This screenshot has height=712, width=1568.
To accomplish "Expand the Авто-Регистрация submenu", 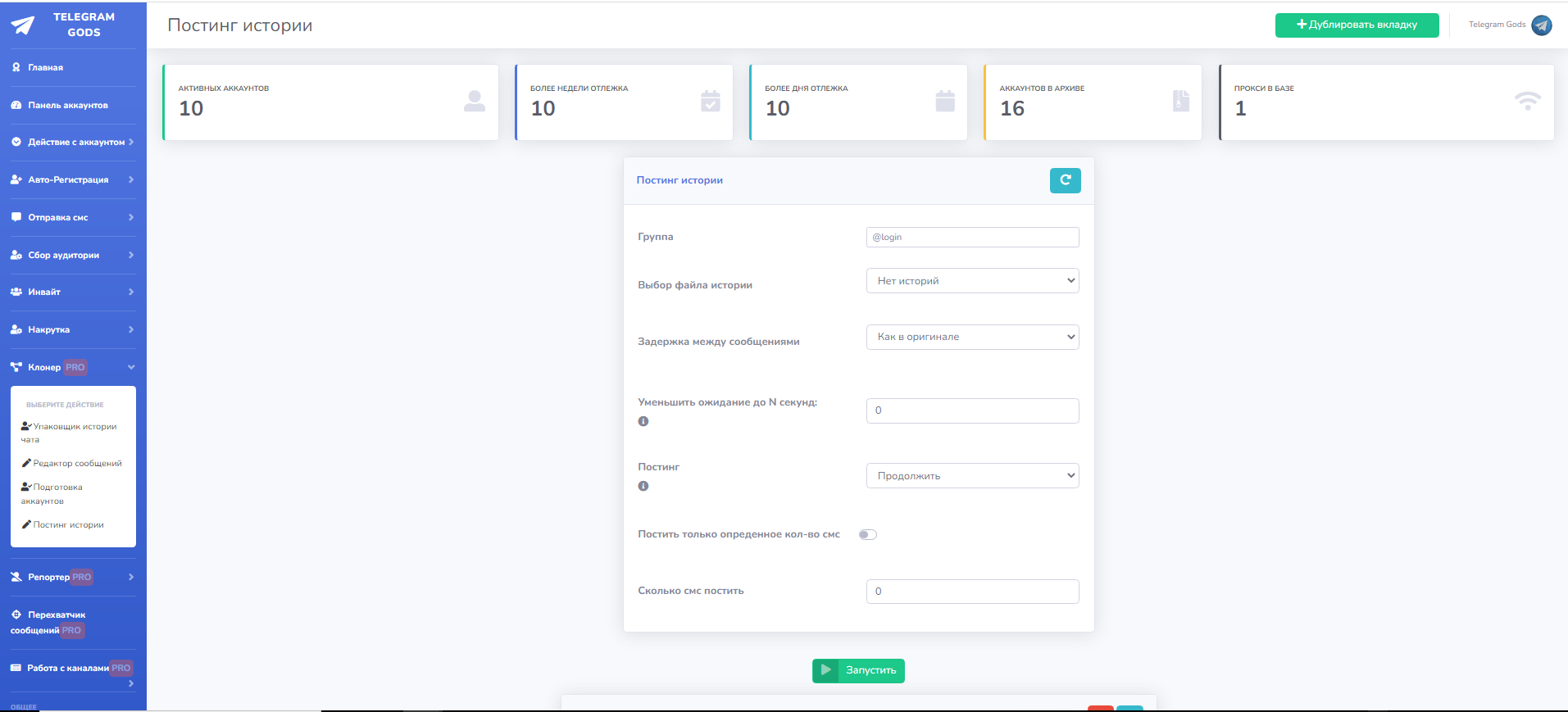I will 73,179.
